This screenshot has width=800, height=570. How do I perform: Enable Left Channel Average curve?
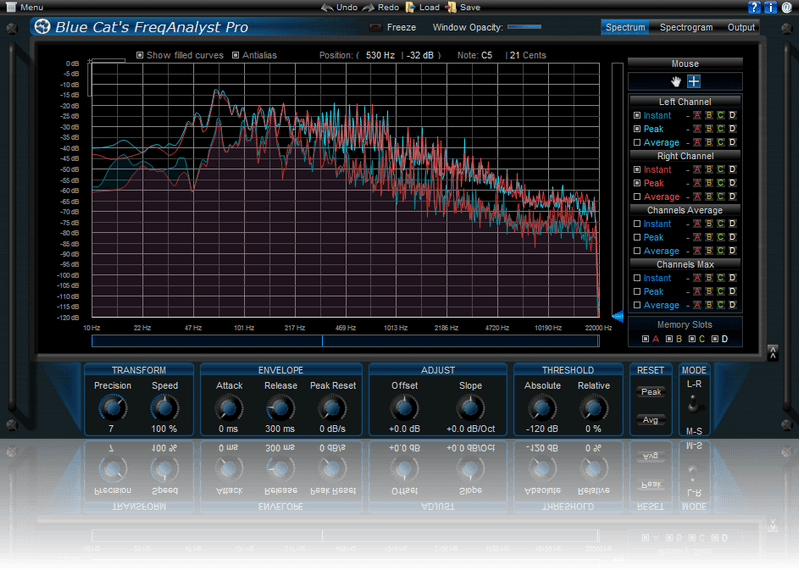(637, 142)
